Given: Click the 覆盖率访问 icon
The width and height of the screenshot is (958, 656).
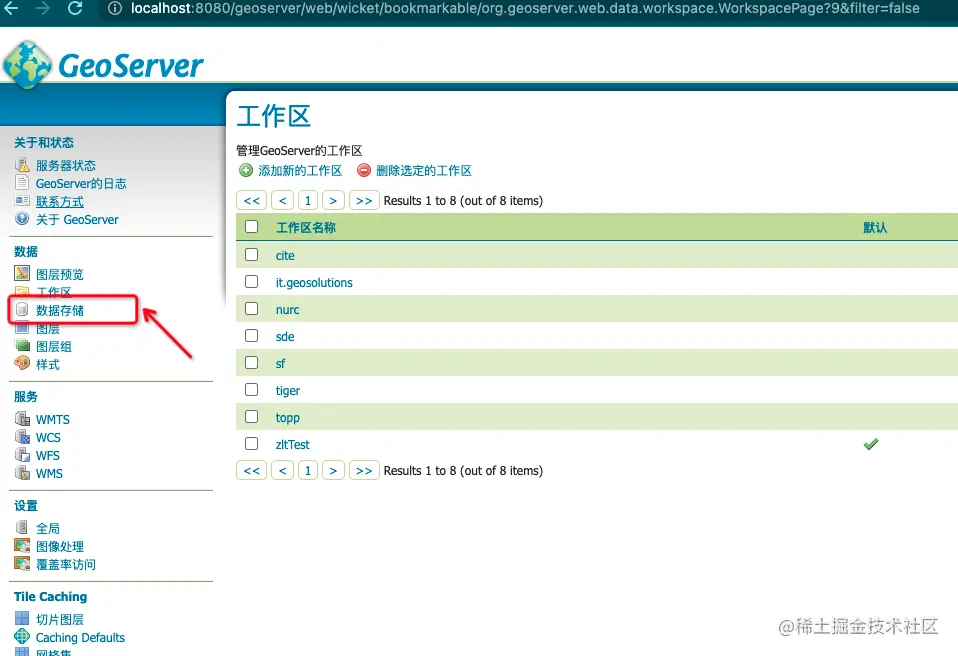Looking at the screenshot, I should click(x=22, y=564).
